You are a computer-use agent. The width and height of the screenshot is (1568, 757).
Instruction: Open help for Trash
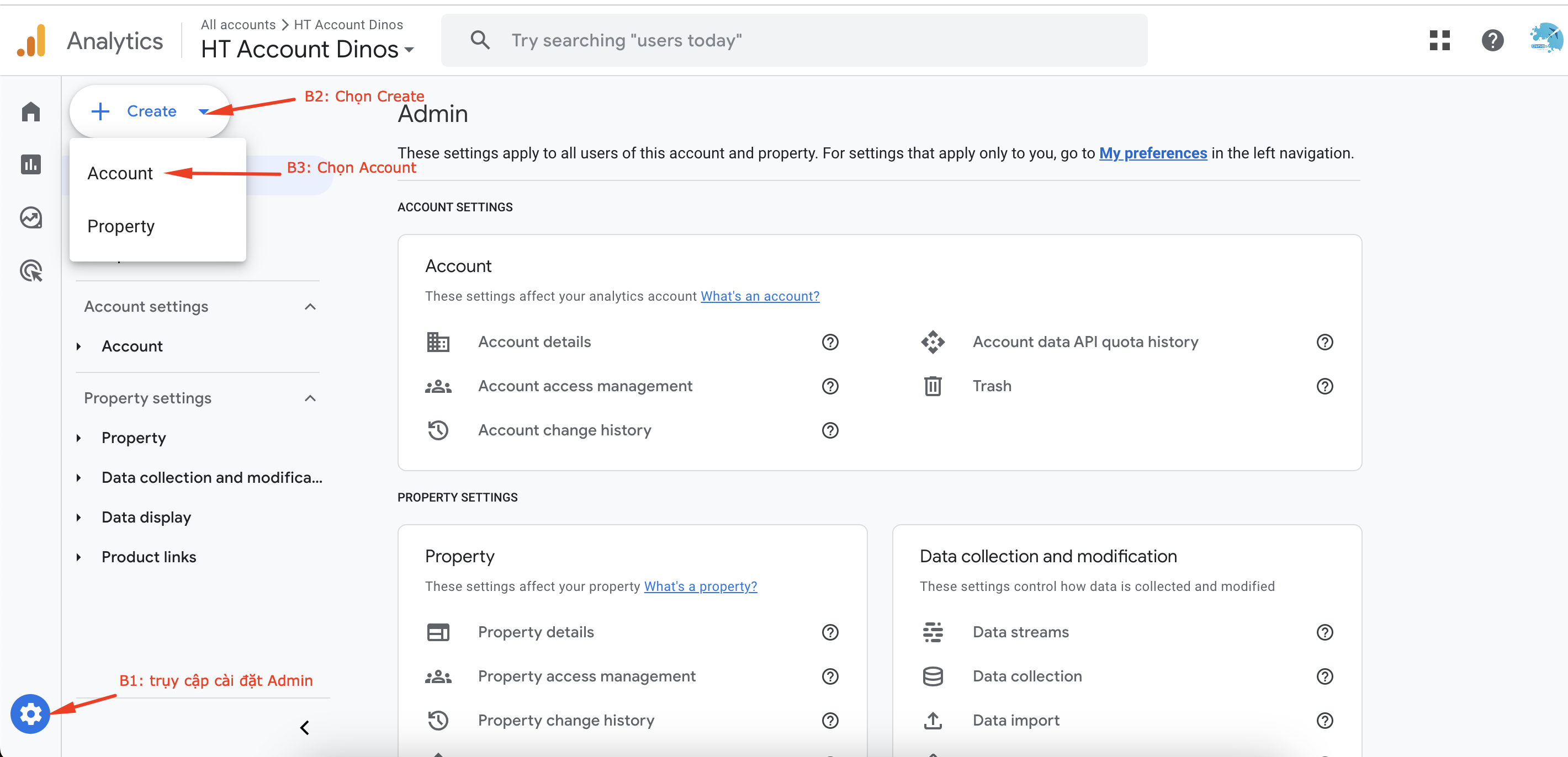point(1325,386)
